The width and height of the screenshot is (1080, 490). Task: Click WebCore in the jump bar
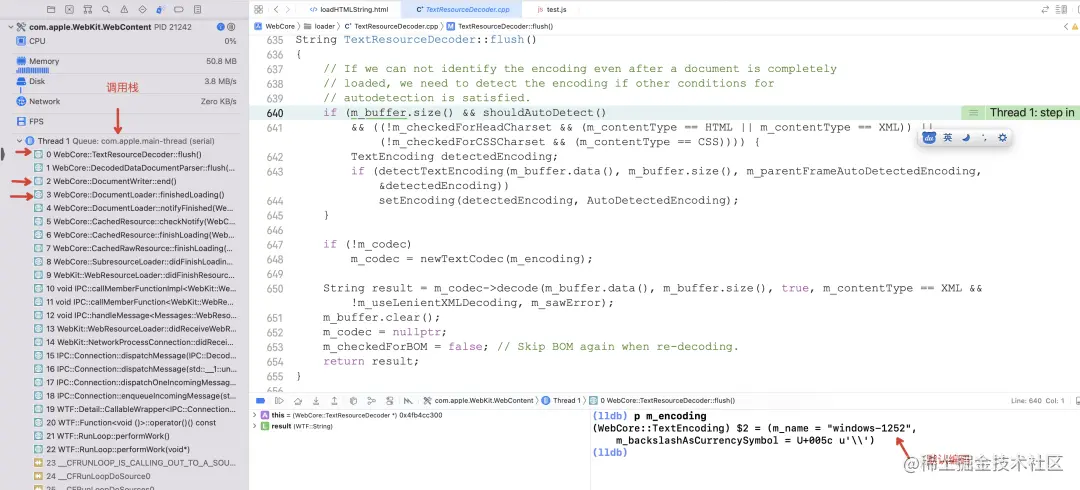(275, 26)
